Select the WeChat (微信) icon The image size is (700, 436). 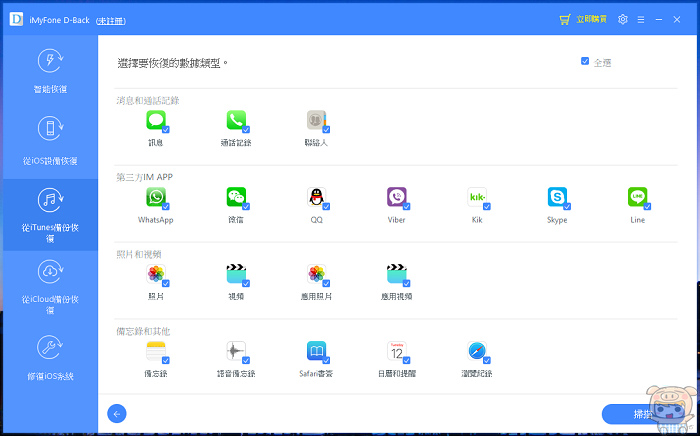pyautogui.click(x=236, y=197)
